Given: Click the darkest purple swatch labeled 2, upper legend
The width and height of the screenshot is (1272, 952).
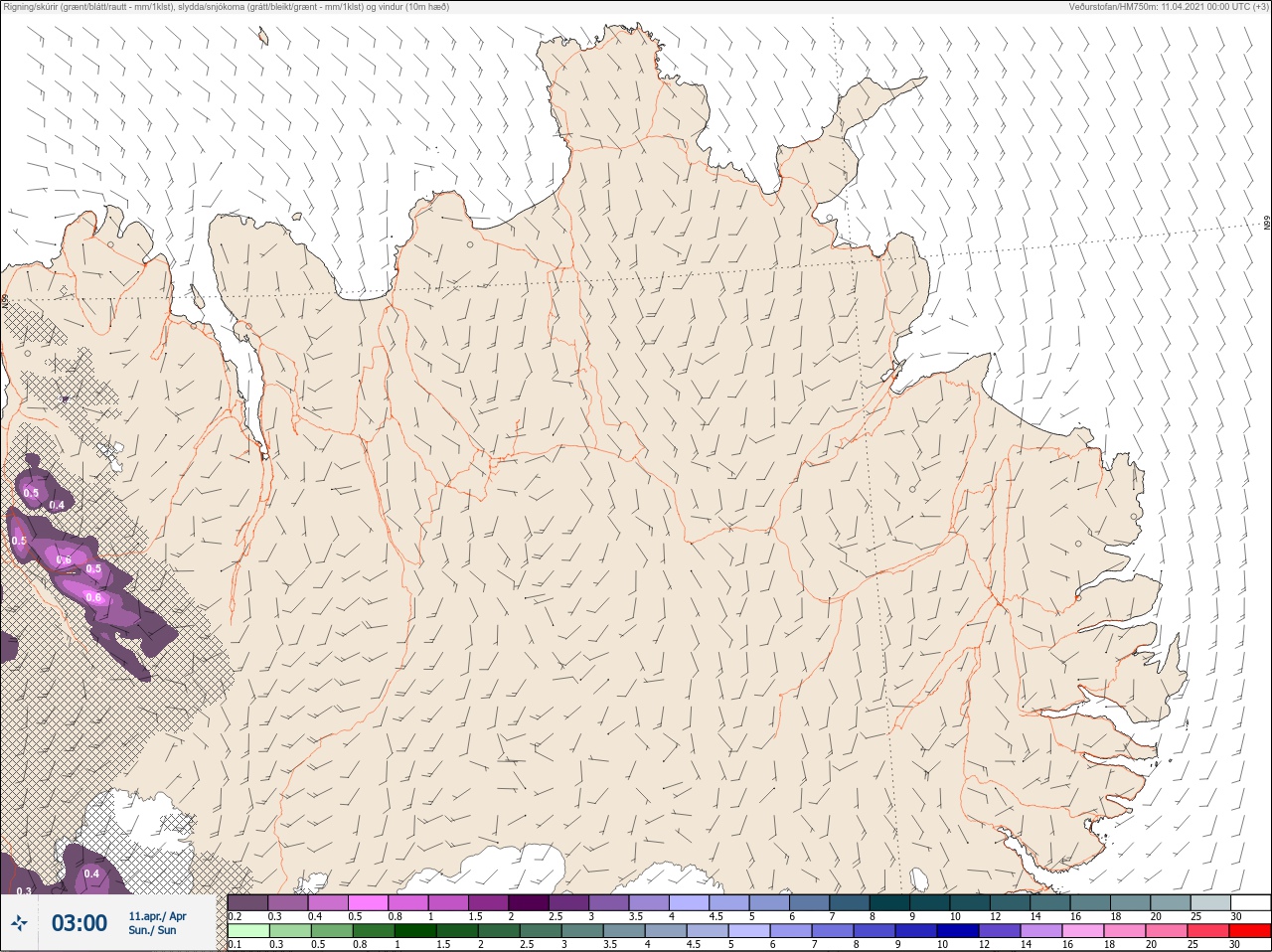Looking at the screenshot, I should coord(529,903).
